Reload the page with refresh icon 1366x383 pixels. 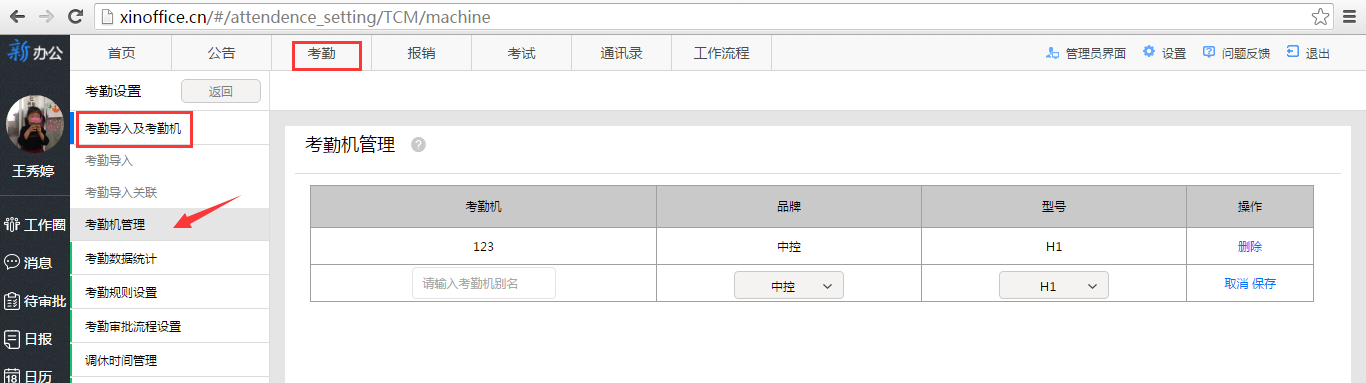(x=75, y=17)
